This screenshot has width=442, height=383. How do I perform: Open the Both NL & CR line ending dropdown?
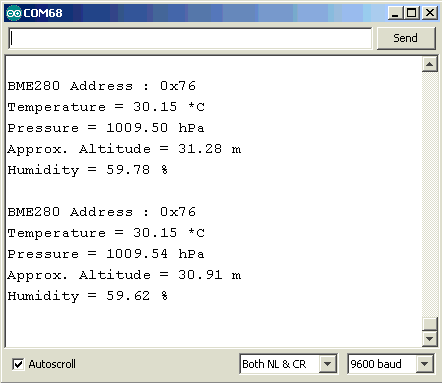(288, 364)
